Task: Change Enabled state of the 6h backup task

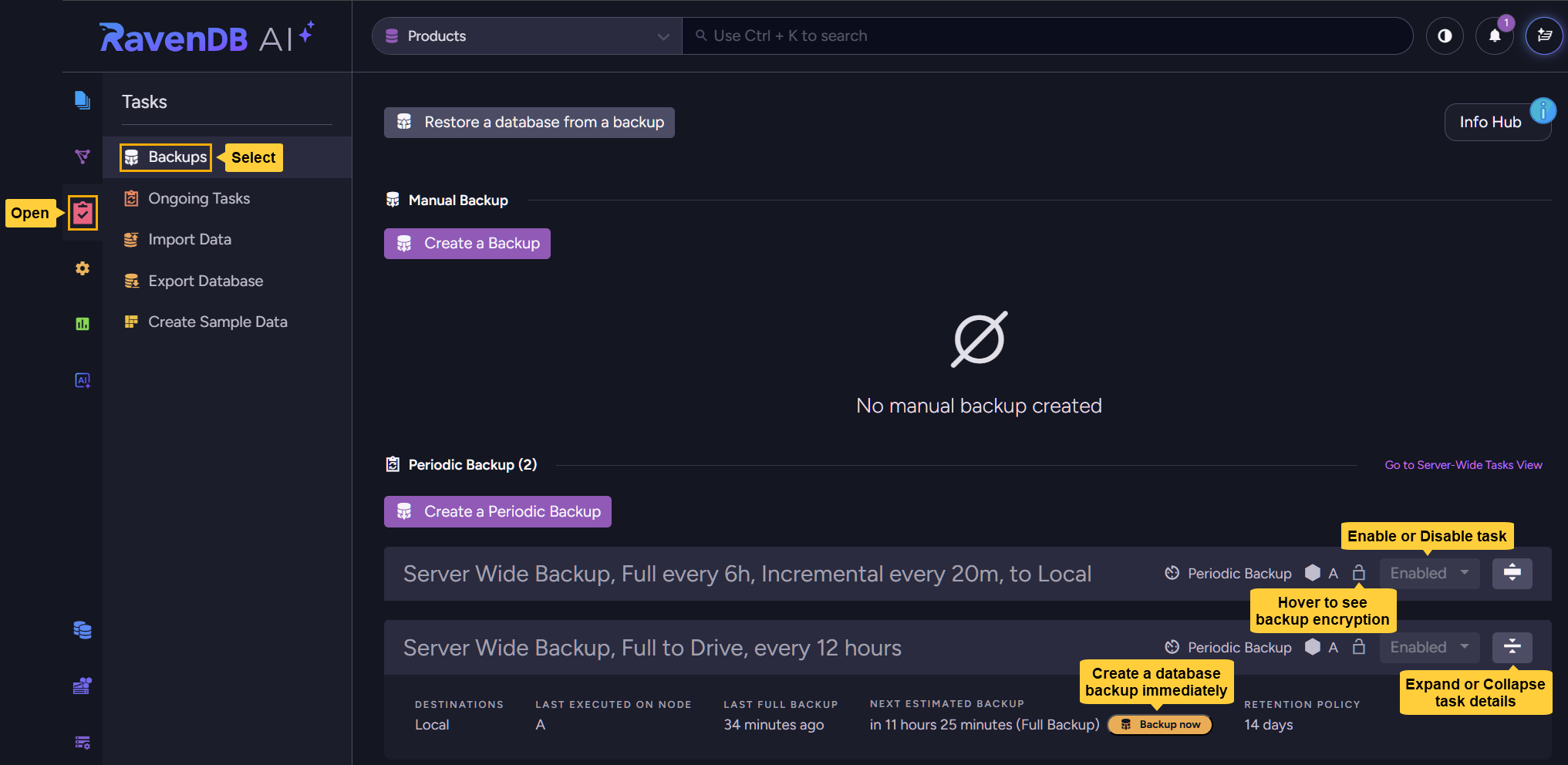Action: [x=1428, y=573]
